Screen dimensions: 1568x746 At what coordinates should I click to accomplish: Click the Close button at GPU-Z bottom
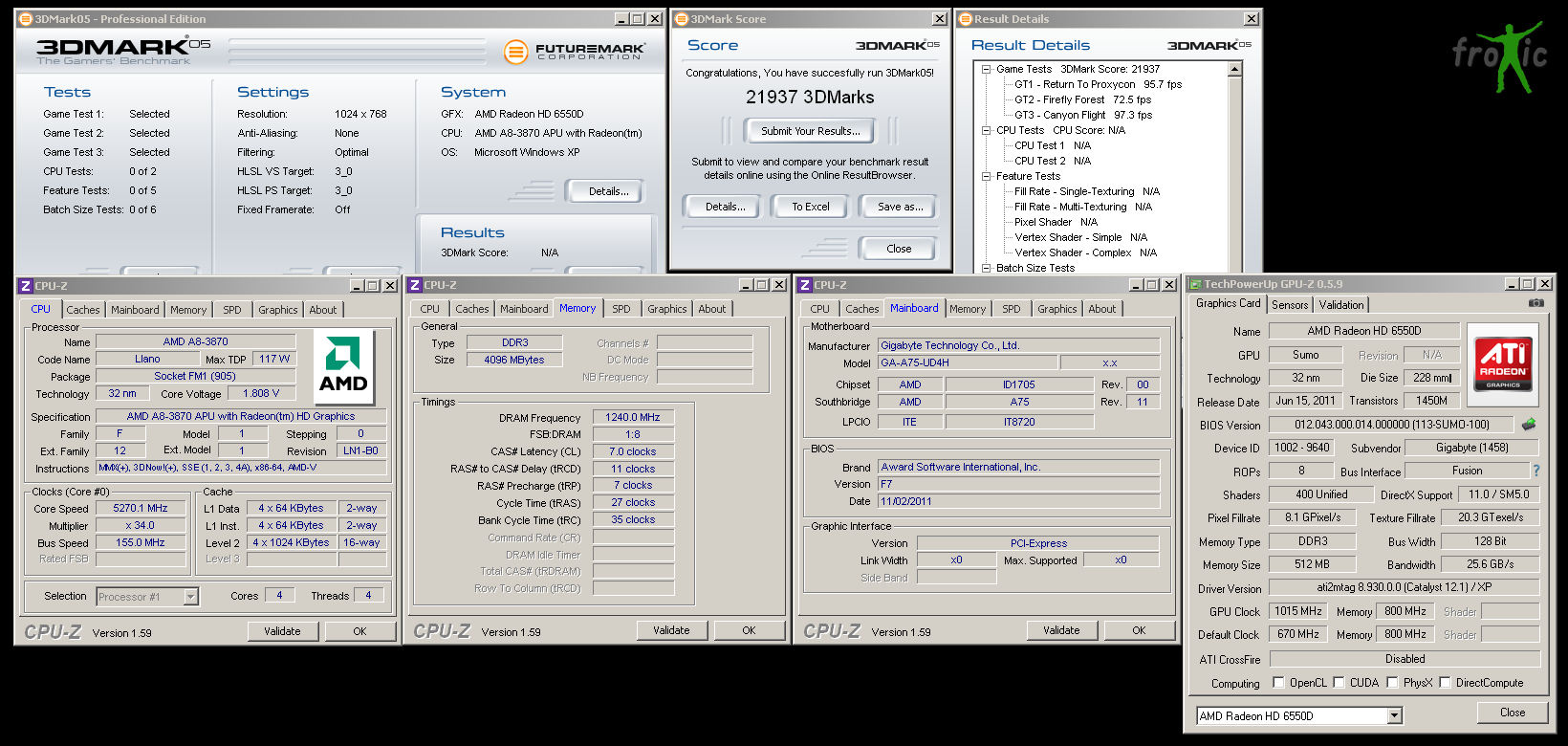[1513, 713]
